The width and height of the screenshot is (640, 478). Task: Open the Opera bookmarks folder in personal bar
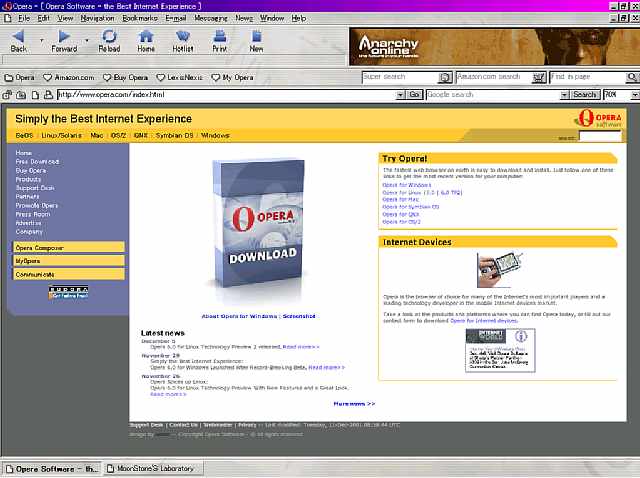pyautogui.click(x=19, y=78)
